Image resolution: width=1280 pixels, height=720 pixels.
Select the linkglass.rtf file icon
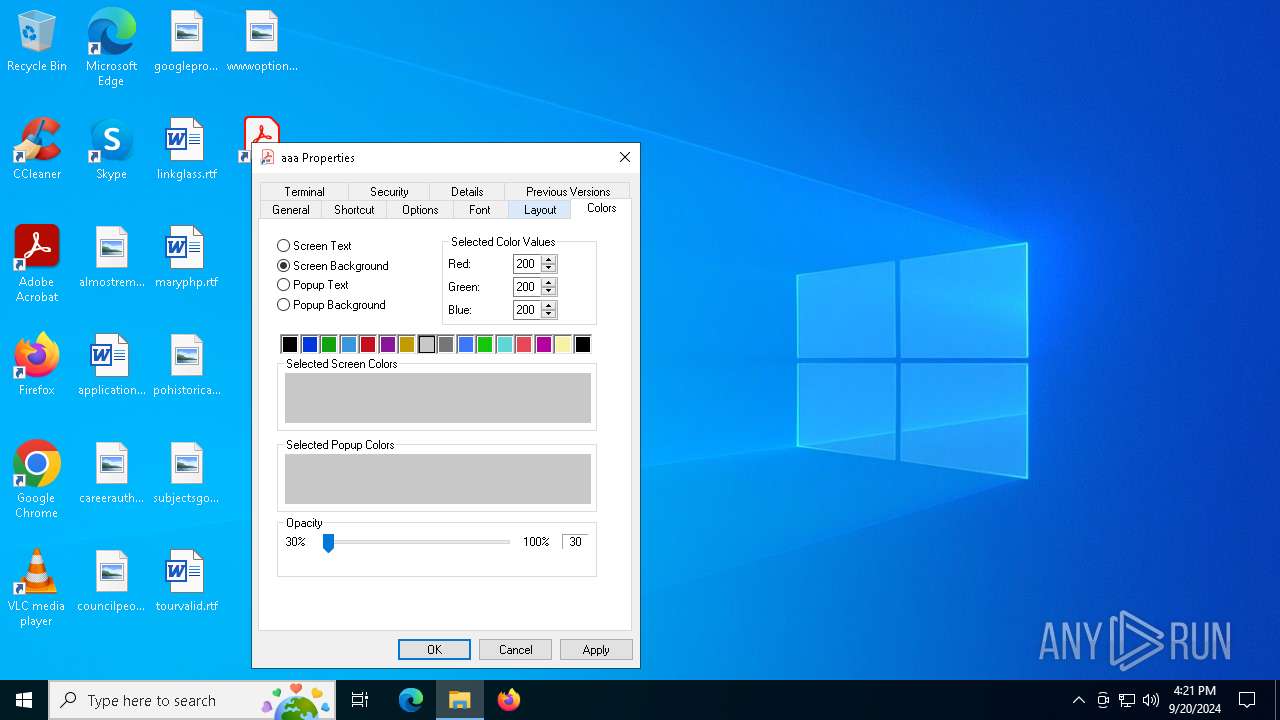coord(186,150)
